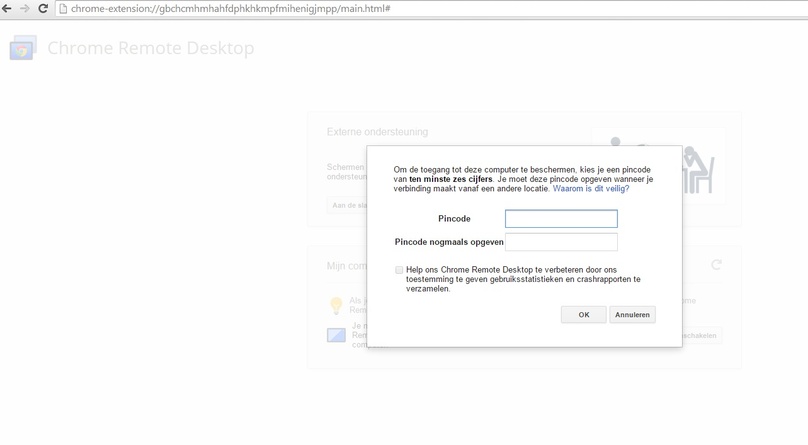808x445 pixels.
Task: Click the lightbulb tip icon behind the dialog
Action: 336,305
